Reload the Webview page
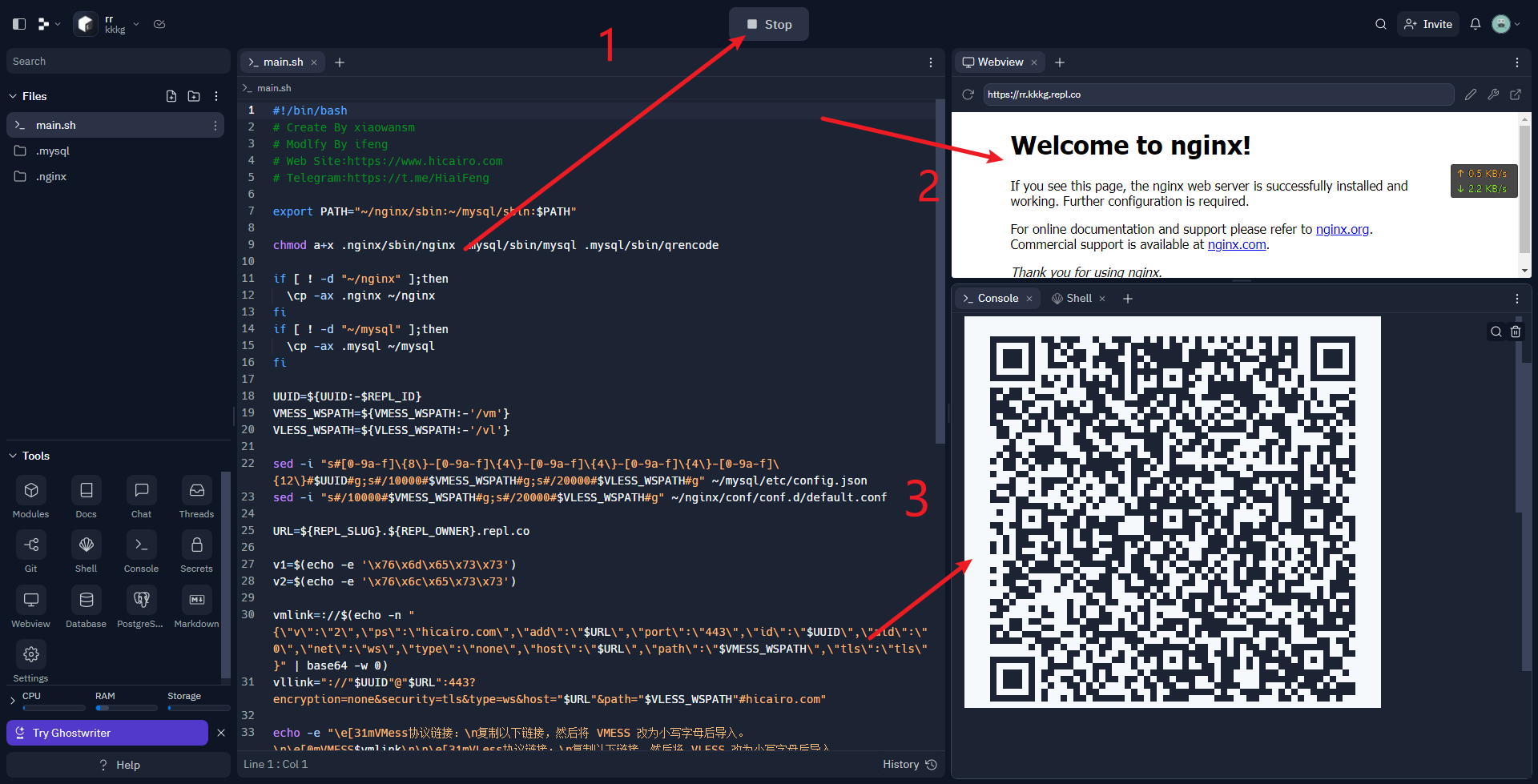This screenshot has height=784, width=1538. pyautogui.click(x=968, y=94)
